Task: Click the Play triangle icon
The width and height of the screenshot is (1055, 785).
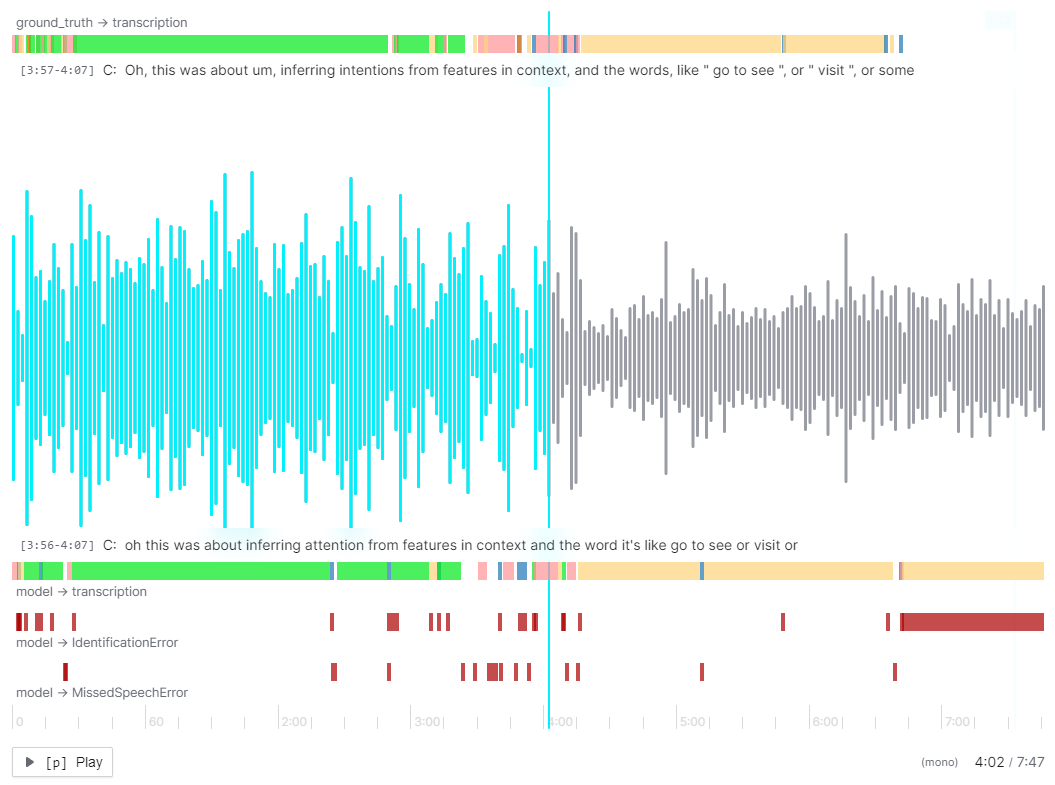Action: coord(28,762)
